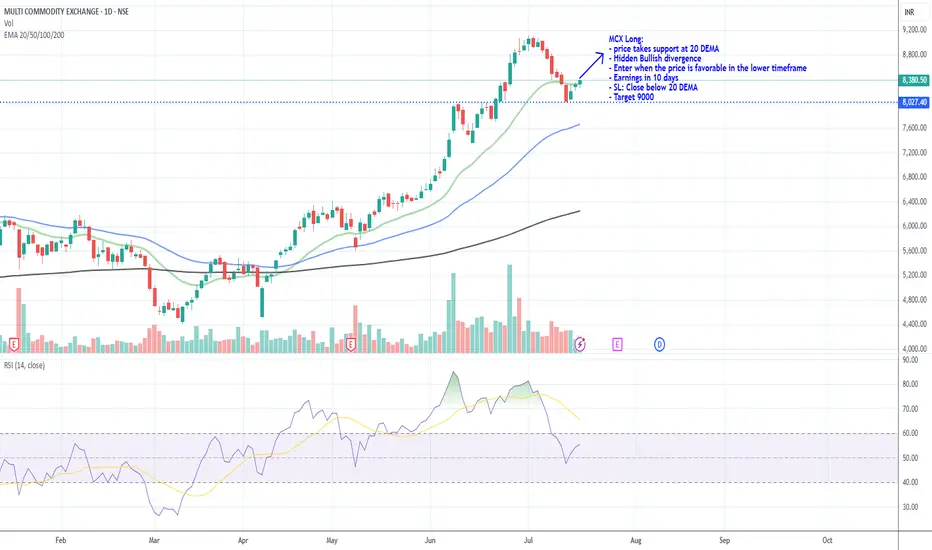The height and width of the screenshot is (550, 932).
Task: Click 'price takes support at 20 DEMA' text
Action: click(x=666, y=49)
